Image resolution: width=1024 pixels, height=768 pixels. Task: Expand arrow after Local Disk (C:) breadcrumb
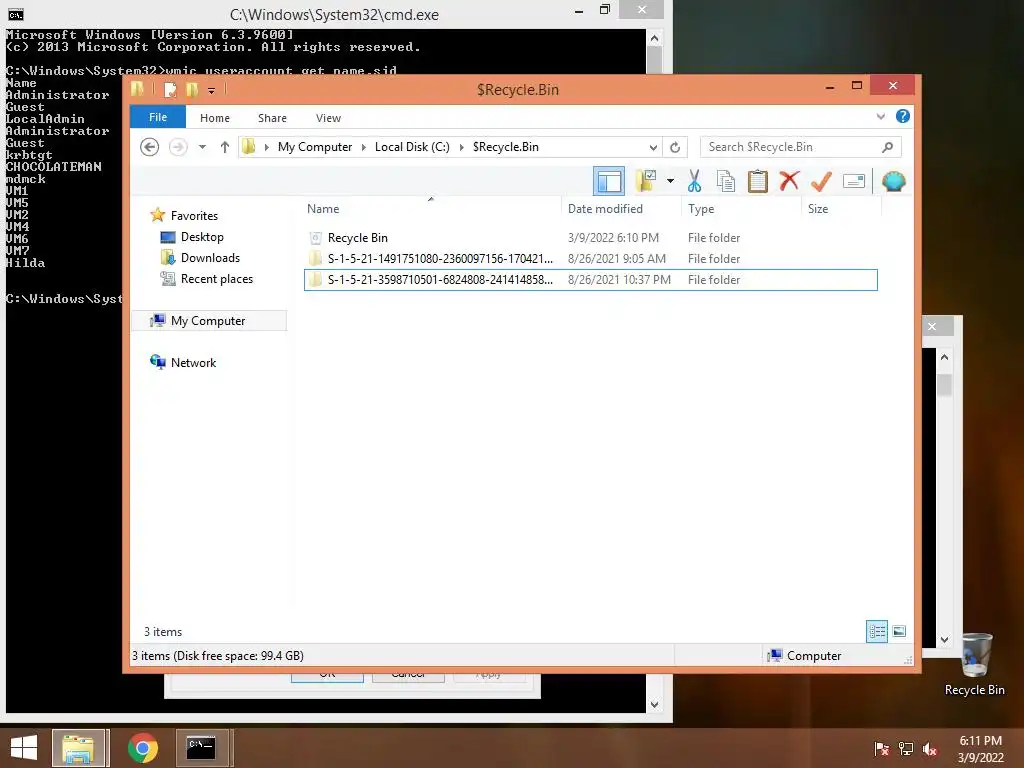coord(462,147)
